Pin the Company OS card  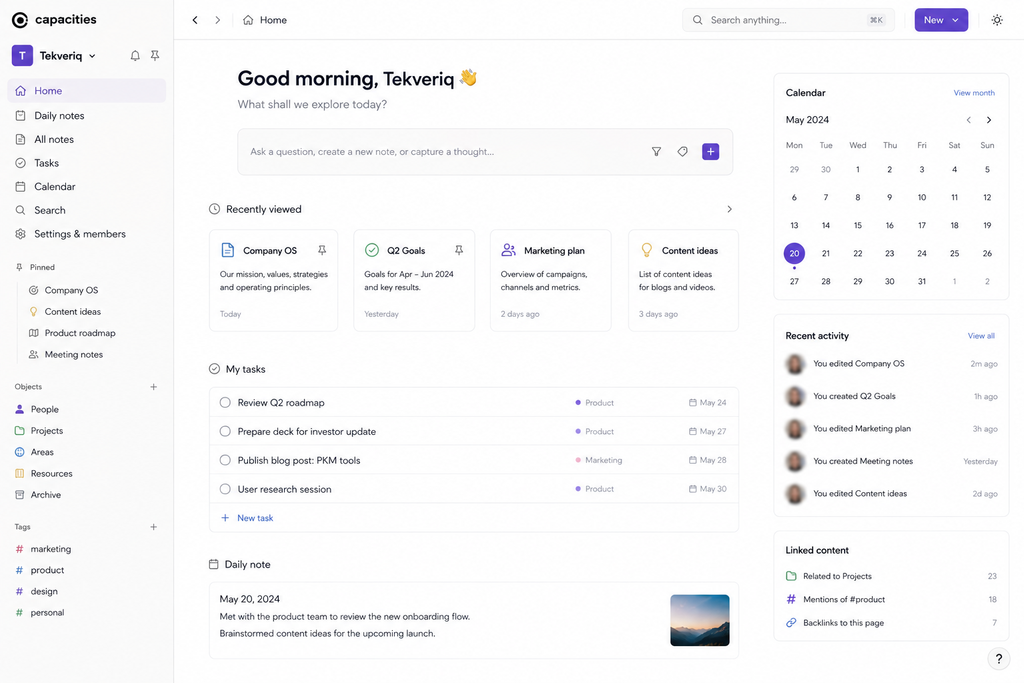(x=322, y=250)
